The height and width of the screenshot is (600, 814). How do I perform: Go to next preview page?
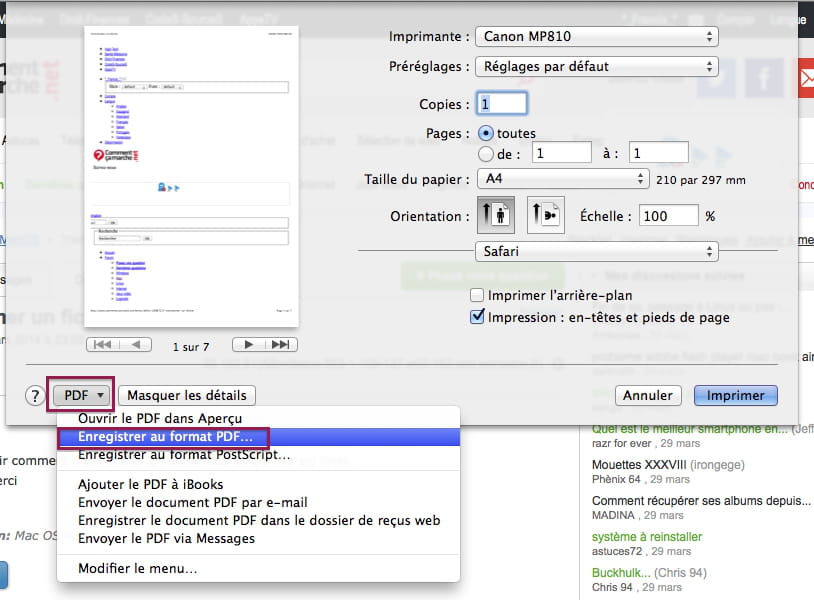[x=249, y=345]
